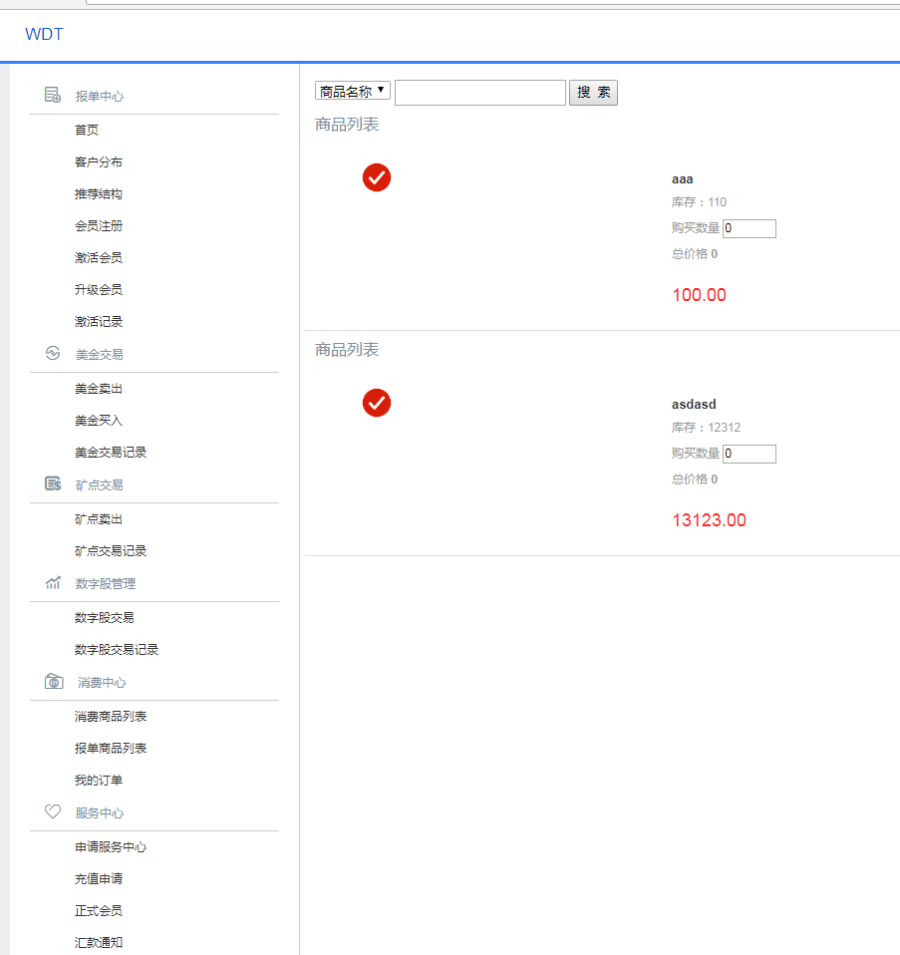Open the 推荐结构 menu item
This screenshot has height=955, width=900.
coord(98,194)
